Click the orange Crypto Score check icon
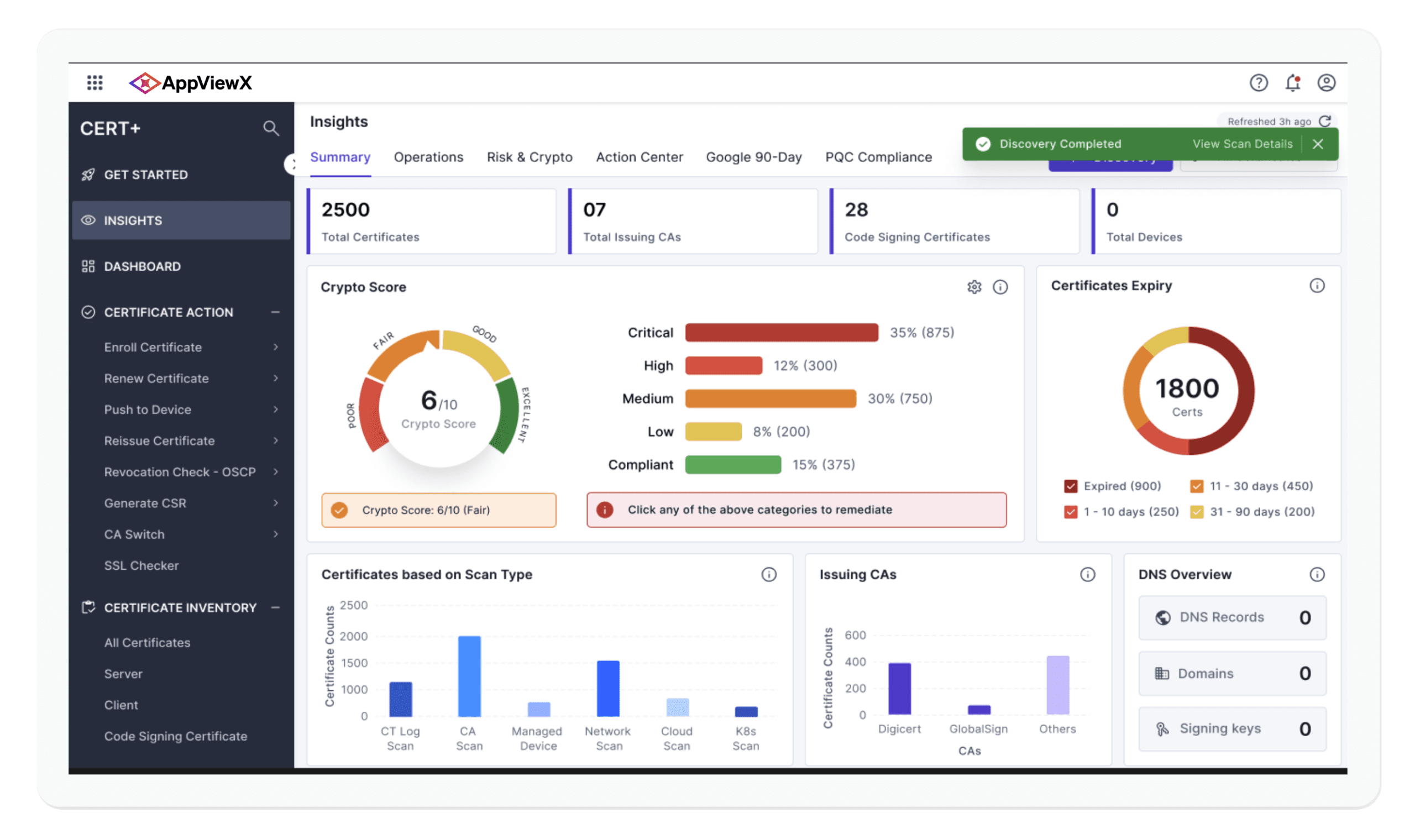Viewport: 1415px width, 840px height. [x=339, y=510]
